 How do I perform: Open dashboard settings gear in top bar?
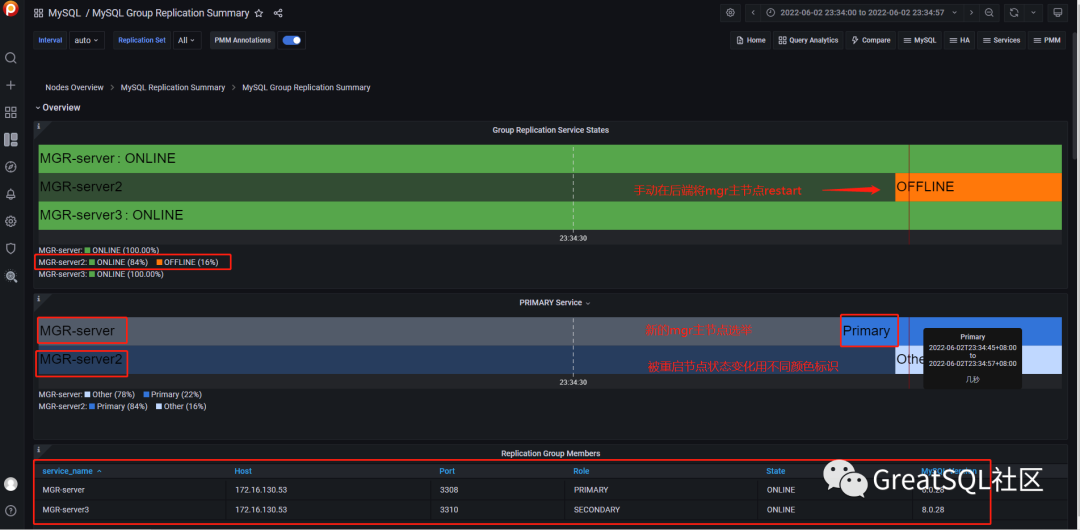(x=730, y=12)
